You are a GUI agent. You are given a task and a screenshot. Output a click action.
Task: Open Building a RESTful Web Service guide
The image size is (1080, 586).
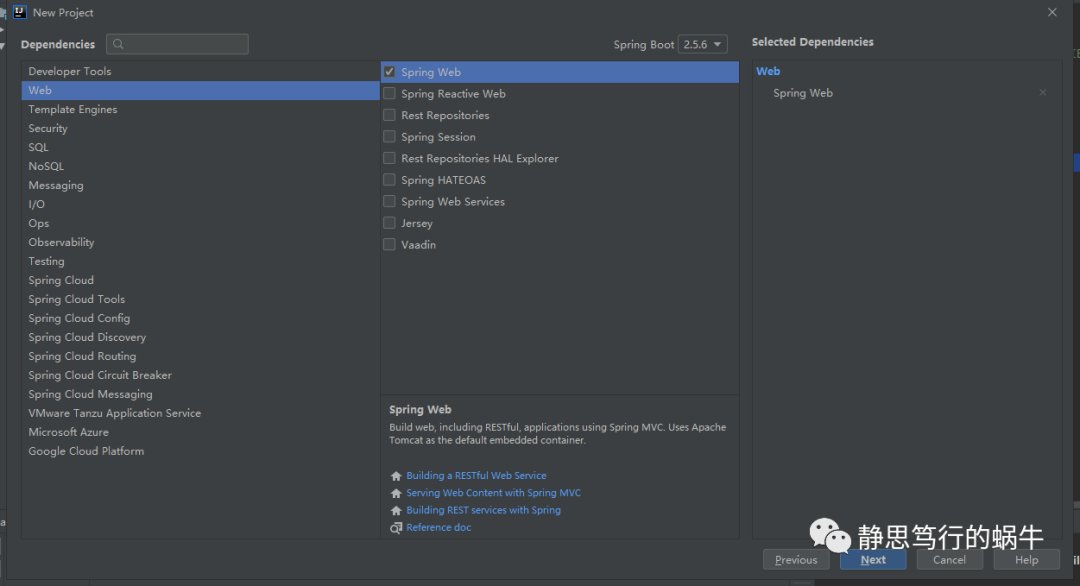pos(476,476)
